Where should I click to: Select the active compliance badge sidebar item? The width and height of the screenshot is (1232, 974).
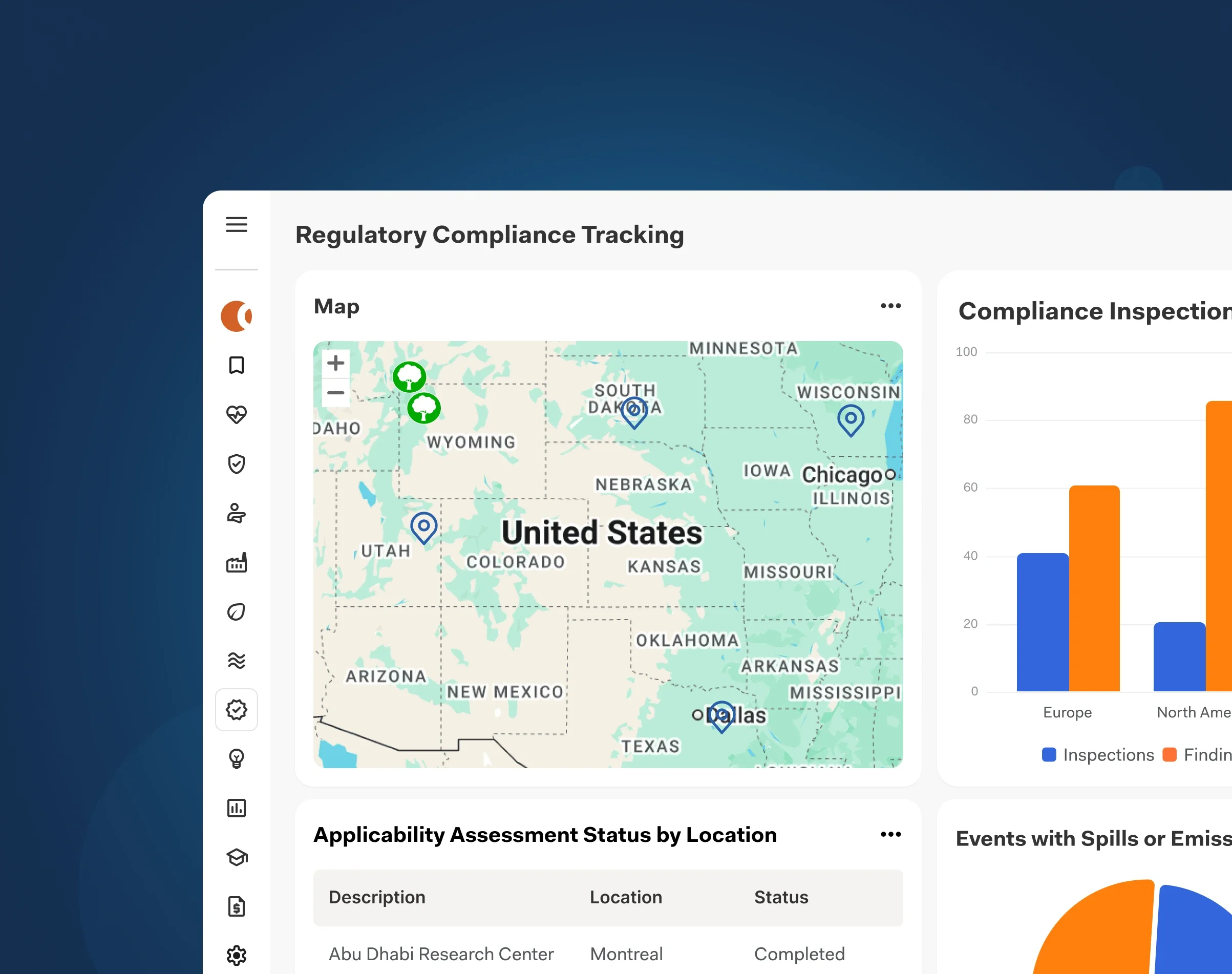coord(236,709)
